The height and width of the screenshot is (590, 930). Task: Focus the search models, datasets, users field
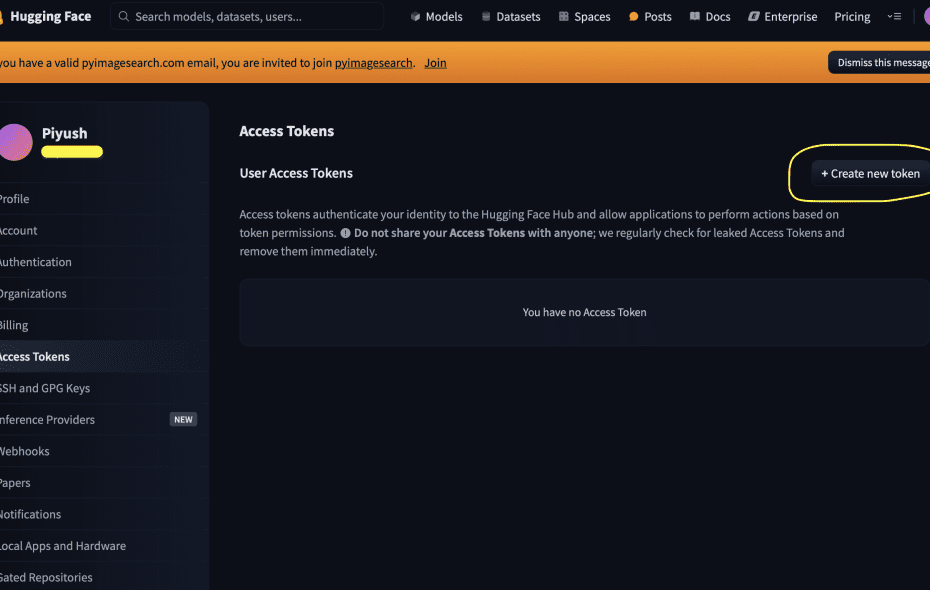(247, 17)
